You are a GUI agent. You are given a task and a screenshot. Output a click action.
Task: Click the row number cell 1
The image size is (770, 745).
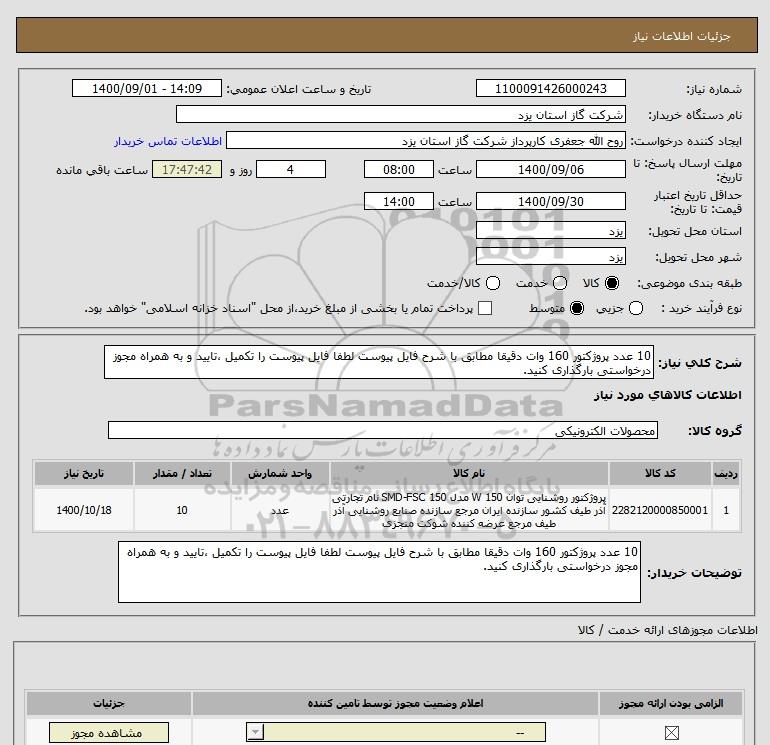point(726,510)
